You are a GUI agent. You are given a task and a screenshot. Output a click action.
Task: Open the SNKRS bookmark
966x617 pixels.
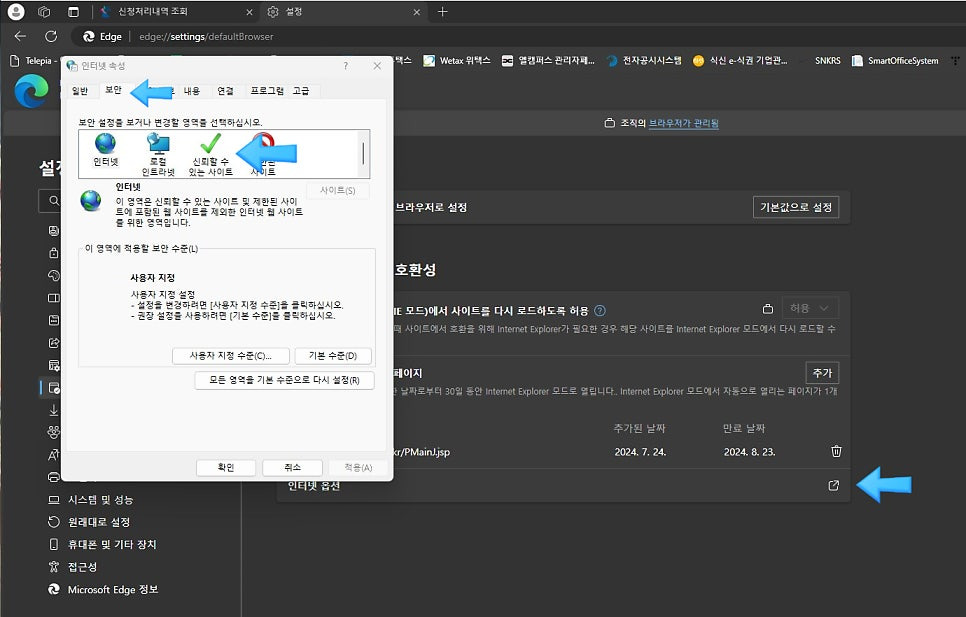click(x=827, y=60)
